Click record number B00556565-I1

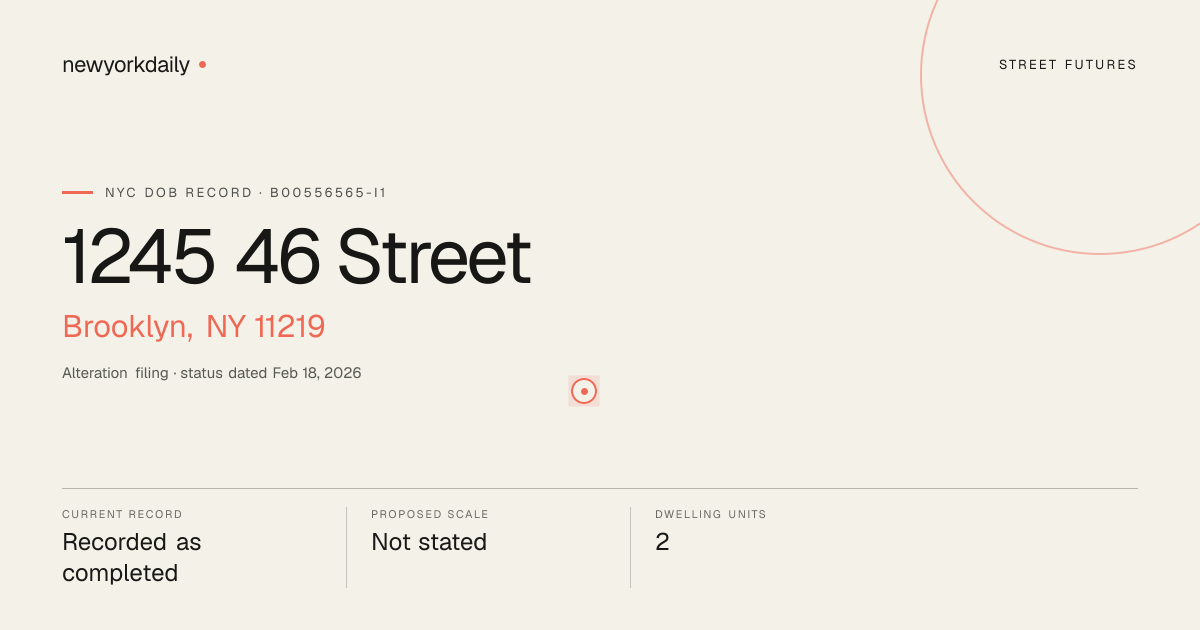tap(328, 192)
